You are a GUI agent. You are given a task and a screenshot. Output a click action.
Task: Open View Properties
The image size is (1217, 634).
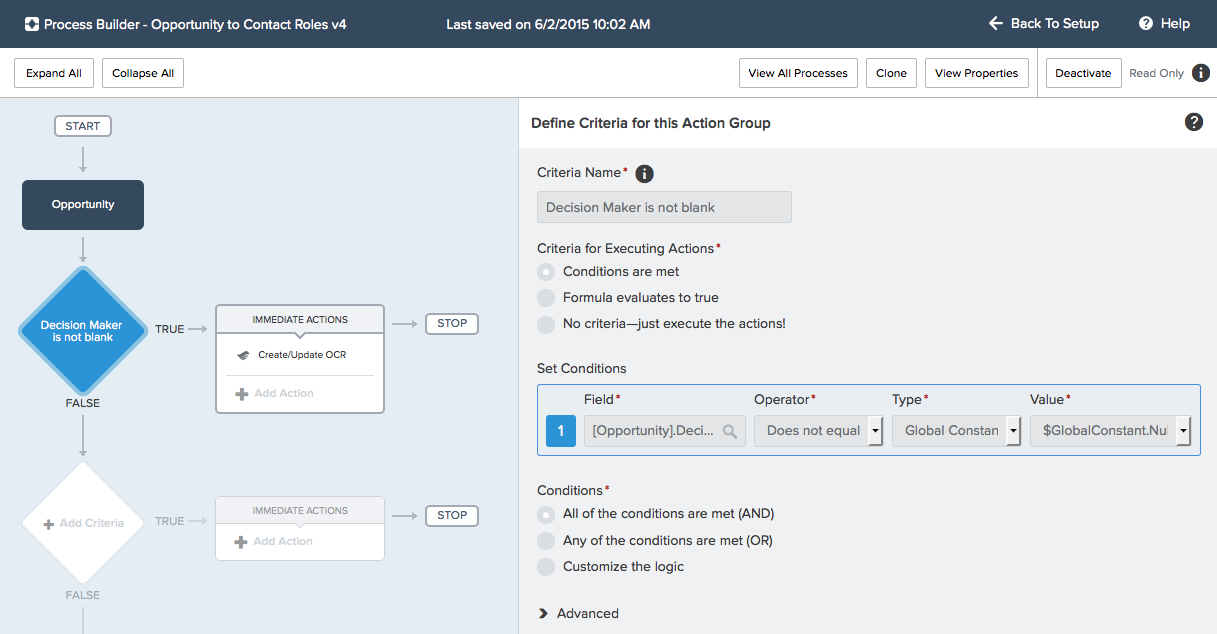[977, 73]
